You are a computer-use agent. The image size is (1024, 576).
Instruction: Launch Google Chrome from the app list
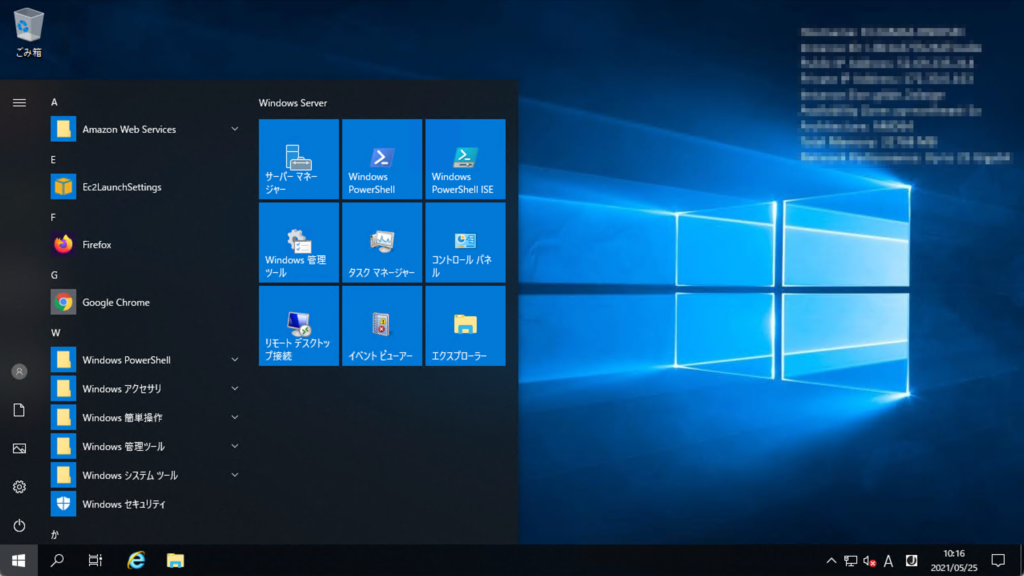146,302
